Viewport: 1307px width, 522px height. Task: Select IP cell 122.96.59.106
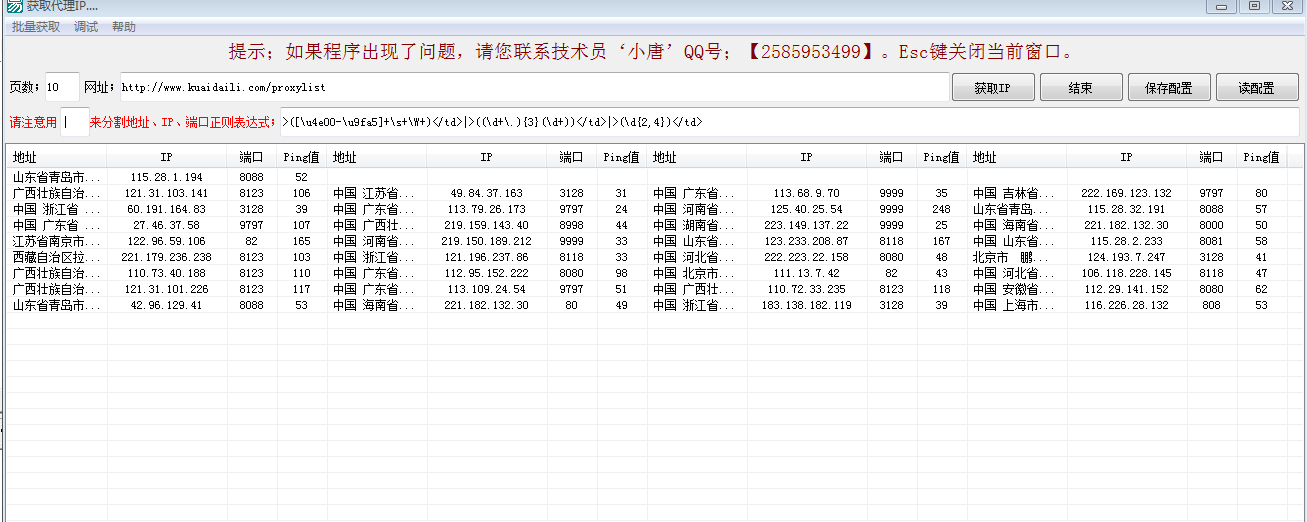point(166,241)
